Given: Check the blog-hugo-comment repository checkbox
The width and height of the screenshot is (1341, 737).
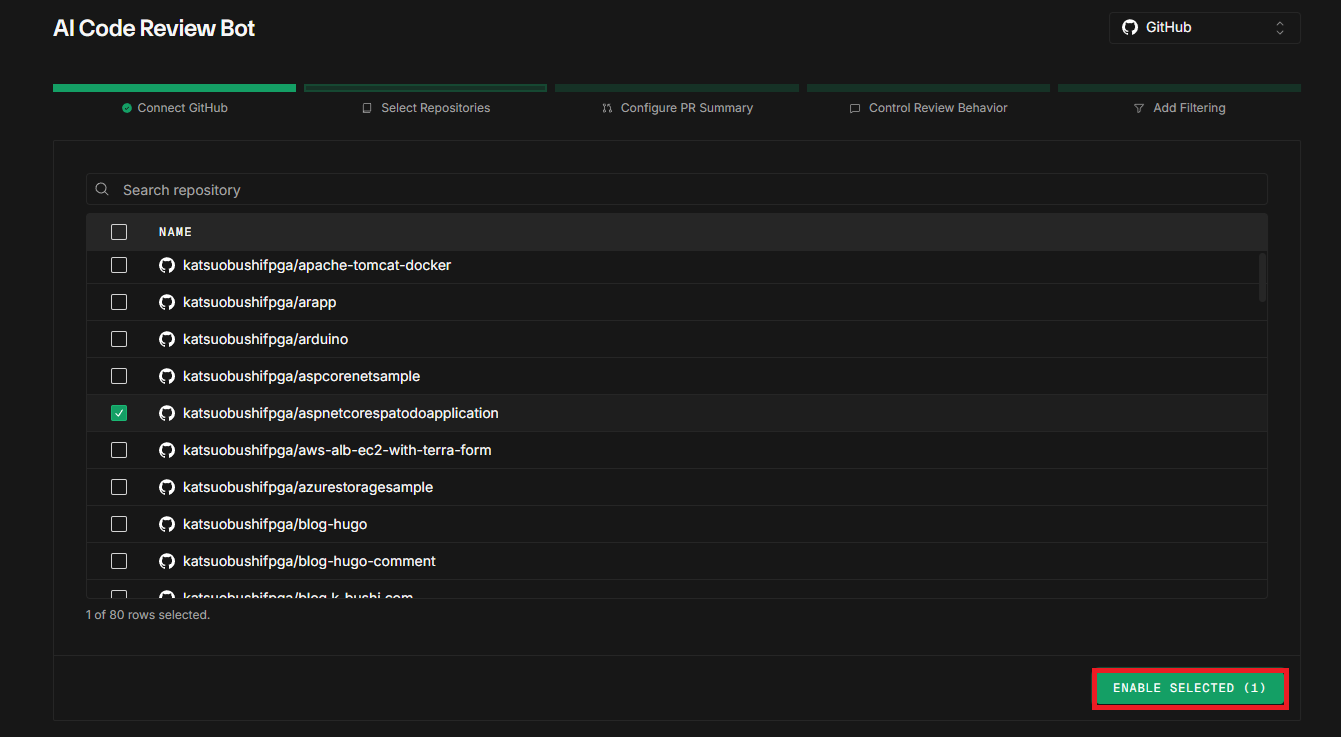Looking at the screenshot, I should 119,561.
